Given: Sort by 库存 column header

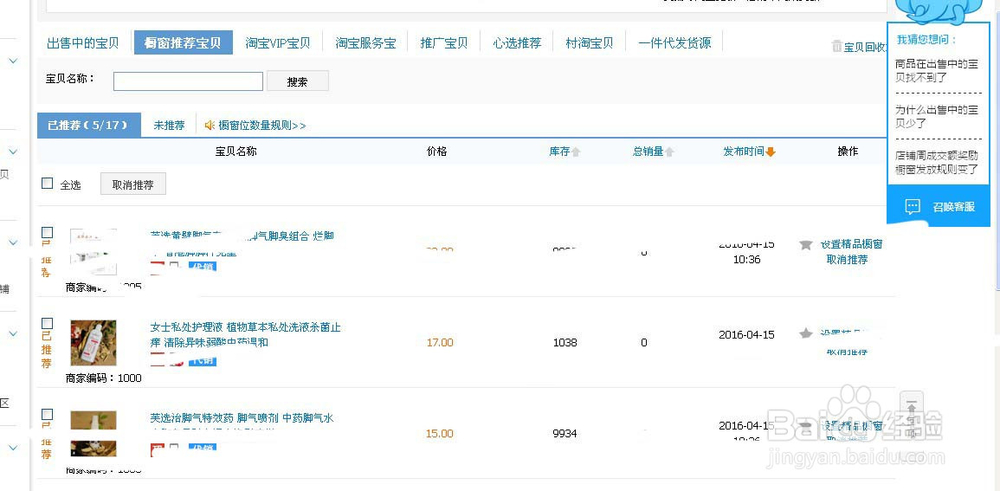Looking at the screenshot, I should 559,152.
